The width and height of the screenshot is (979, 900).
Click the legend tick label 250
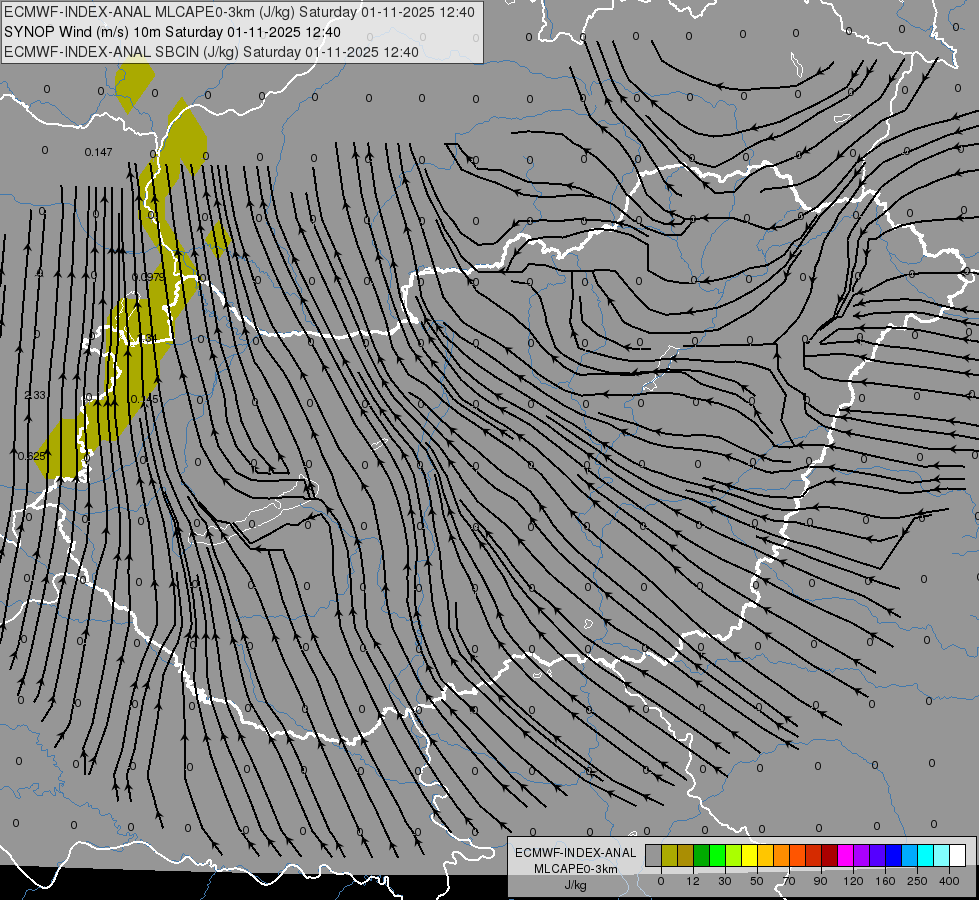917,881
